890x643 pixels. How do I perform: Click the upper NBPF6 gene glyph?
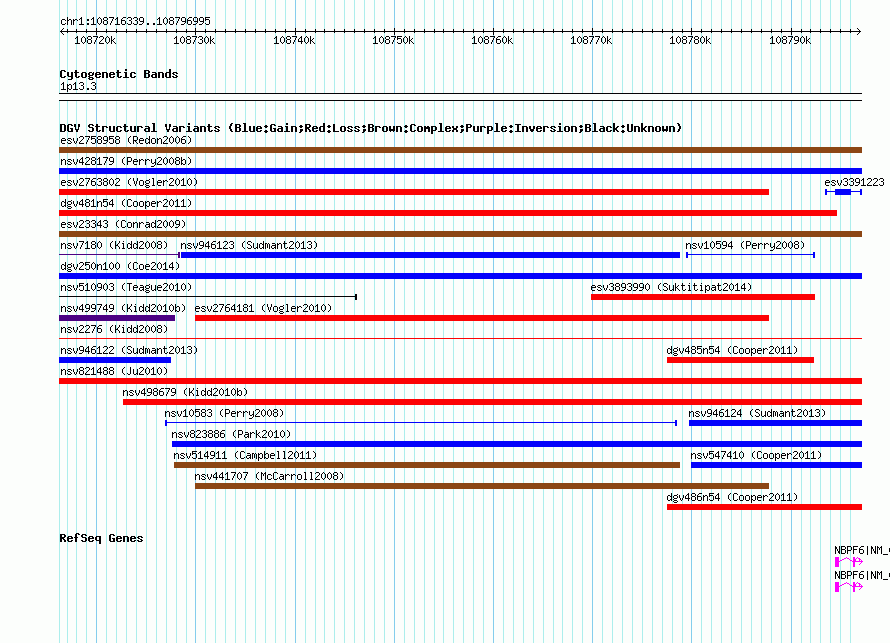[849, 562]
